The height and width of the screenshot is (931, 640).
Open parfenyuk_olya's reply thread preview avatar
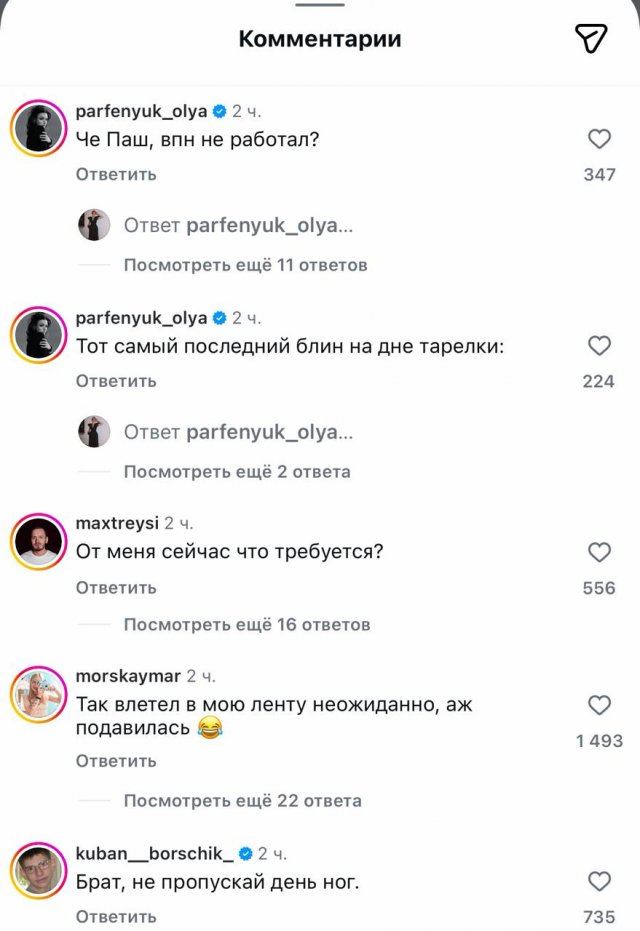click(x=94, y=224)
